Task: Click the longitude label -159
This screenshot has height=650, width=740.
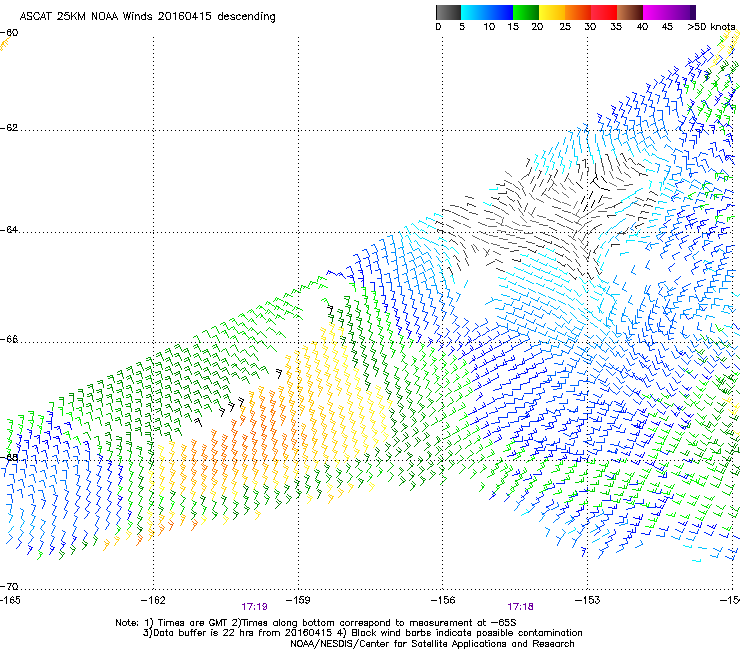Action: 298,600
